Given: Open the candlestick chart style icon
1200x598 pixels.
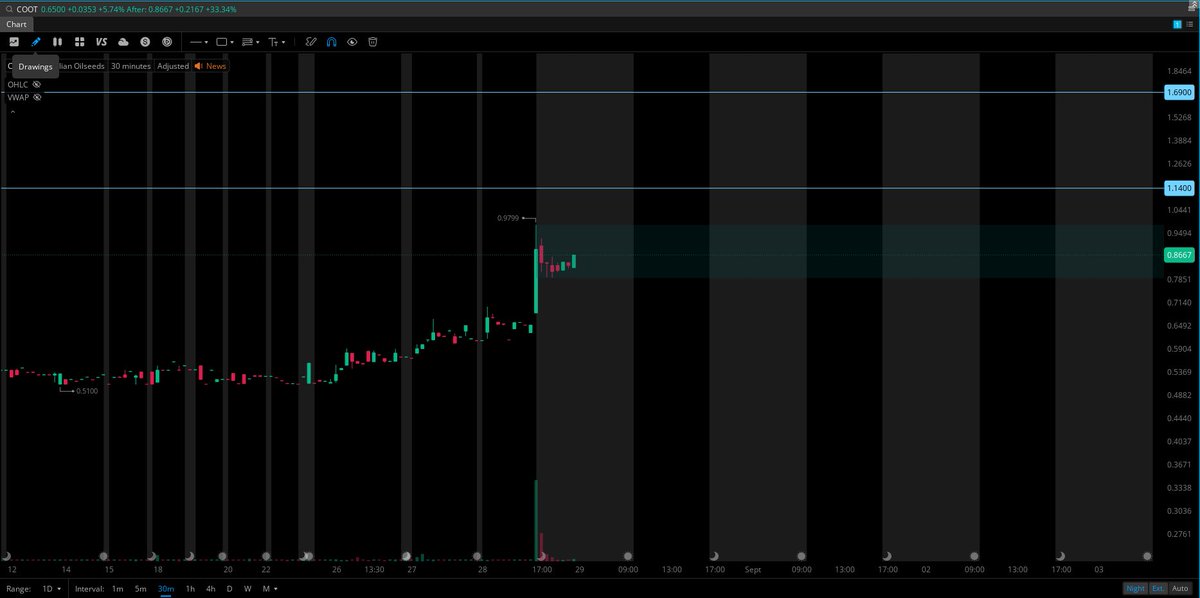Looking at the screenshot, I should [57, 42].
